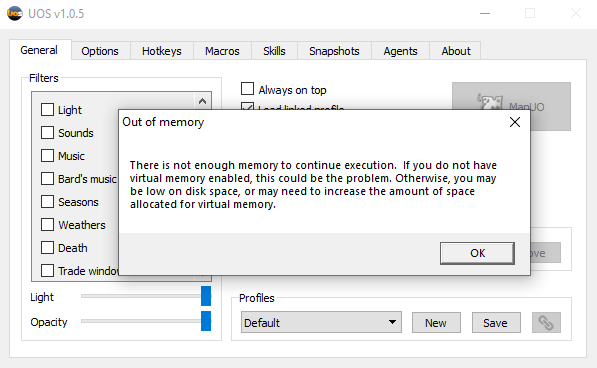Toggle the Sounds filter checkbox
This screenshot has width=597, height=368.
(47, 133)
